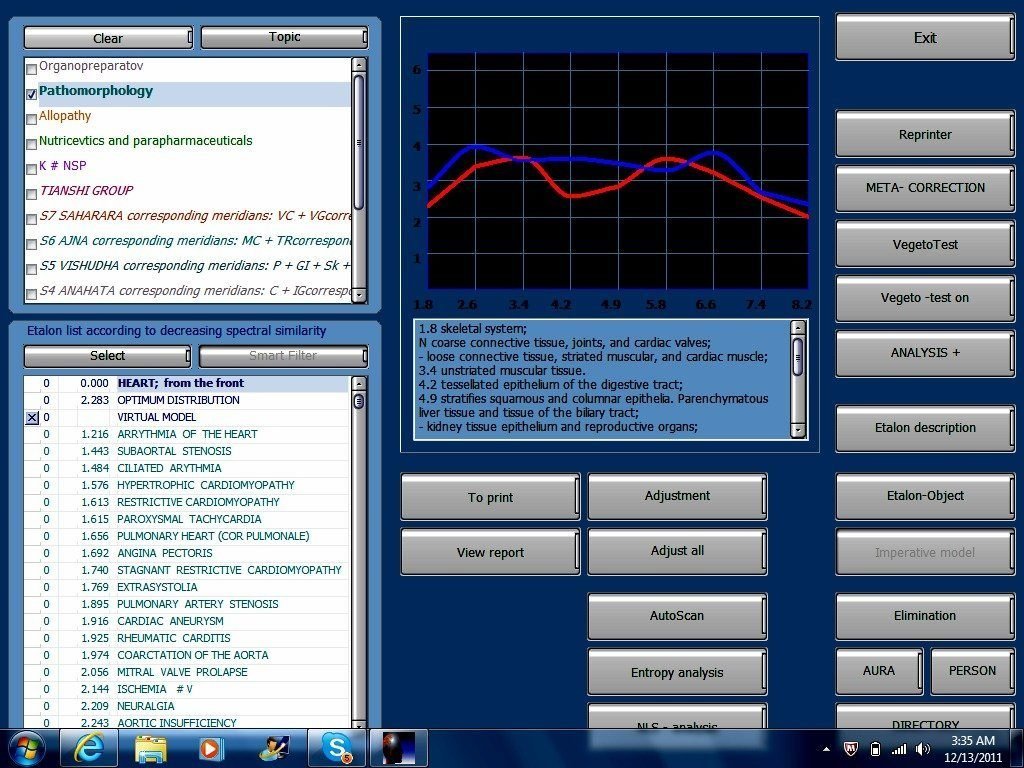Image resolution: width=1024 pixels, height=768 pixels.
Task: Check the Allopathy topic checkbox
Action: click(31, 117)
